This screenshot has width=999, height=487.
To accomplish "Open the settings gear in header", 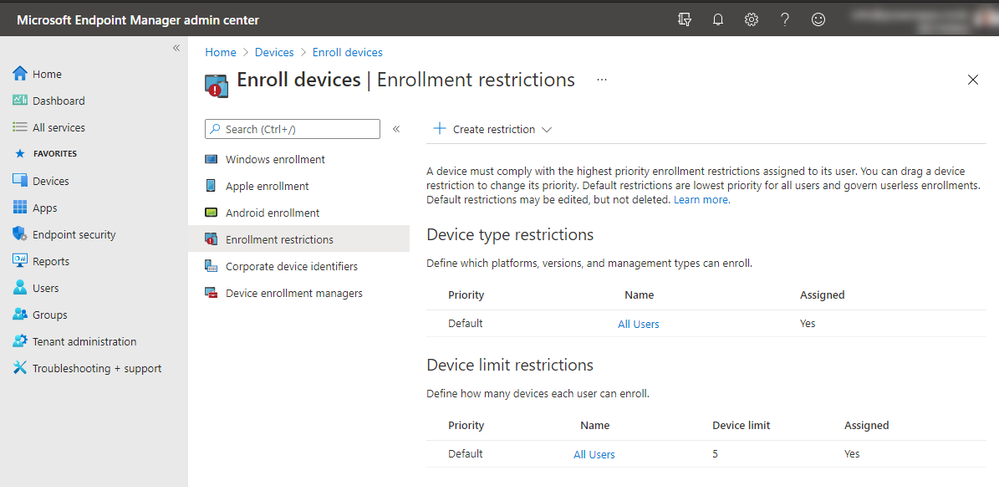I will coord(751,20).
